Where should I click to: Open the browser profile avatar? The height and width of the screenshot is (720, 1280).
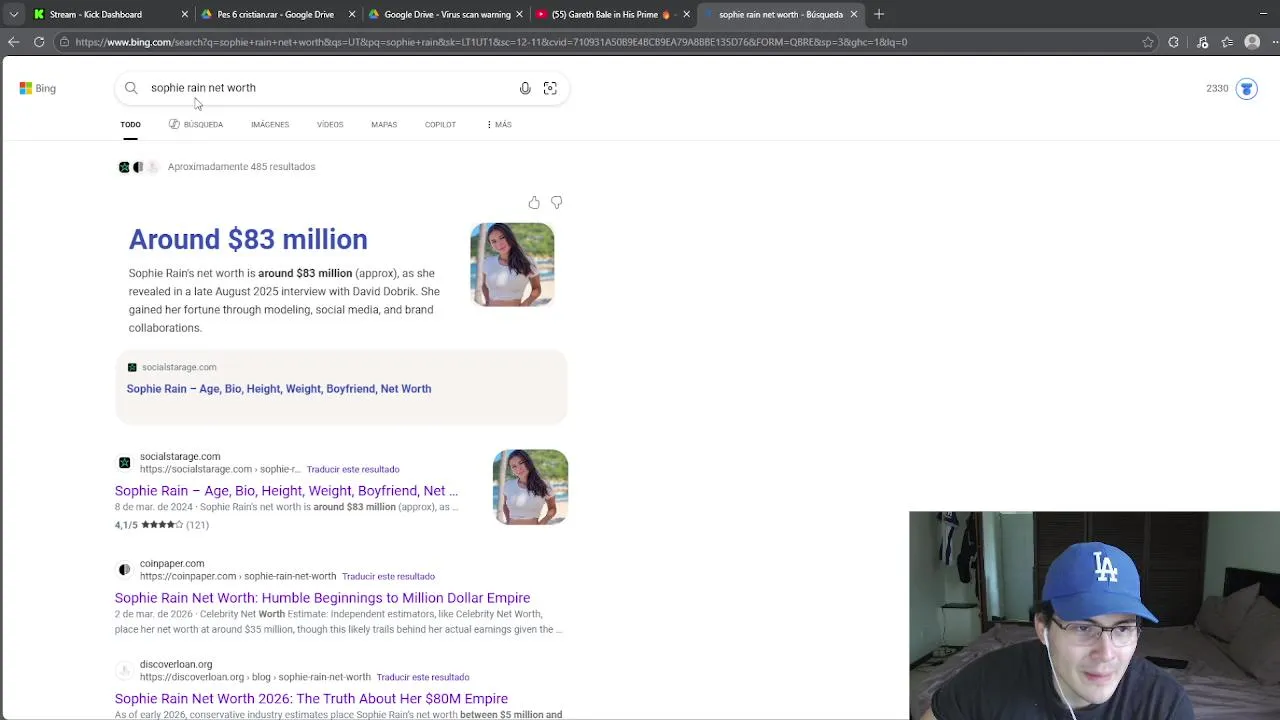(x=1252, y=42)
